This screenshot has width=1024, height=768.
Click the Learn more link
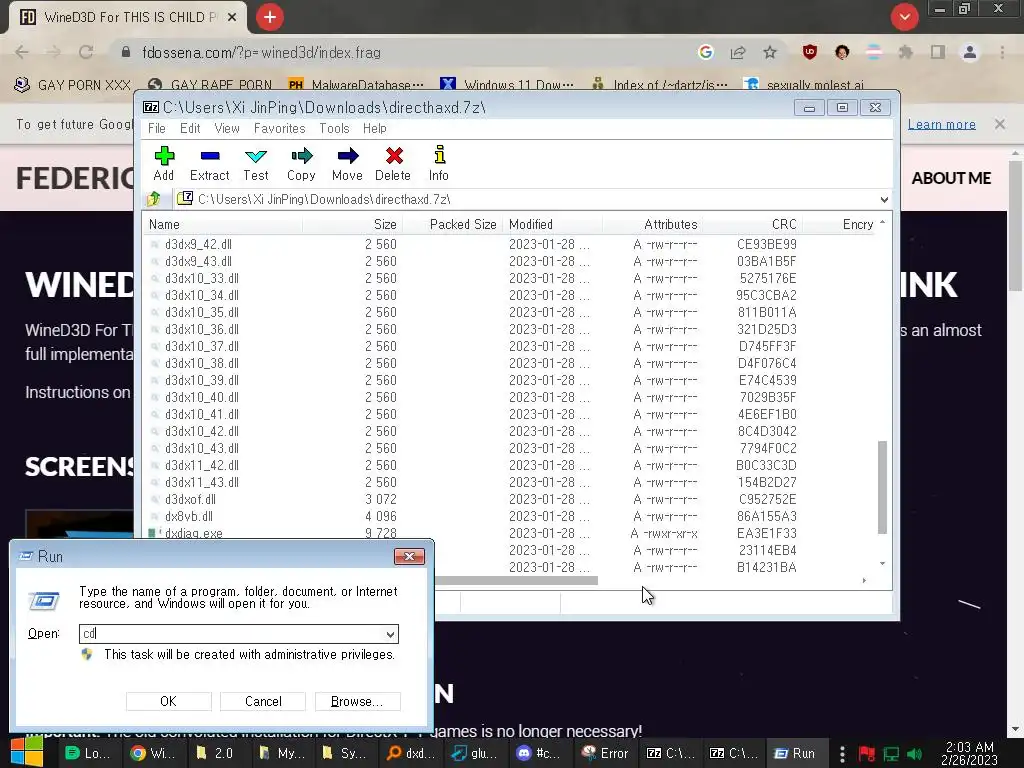942,124
